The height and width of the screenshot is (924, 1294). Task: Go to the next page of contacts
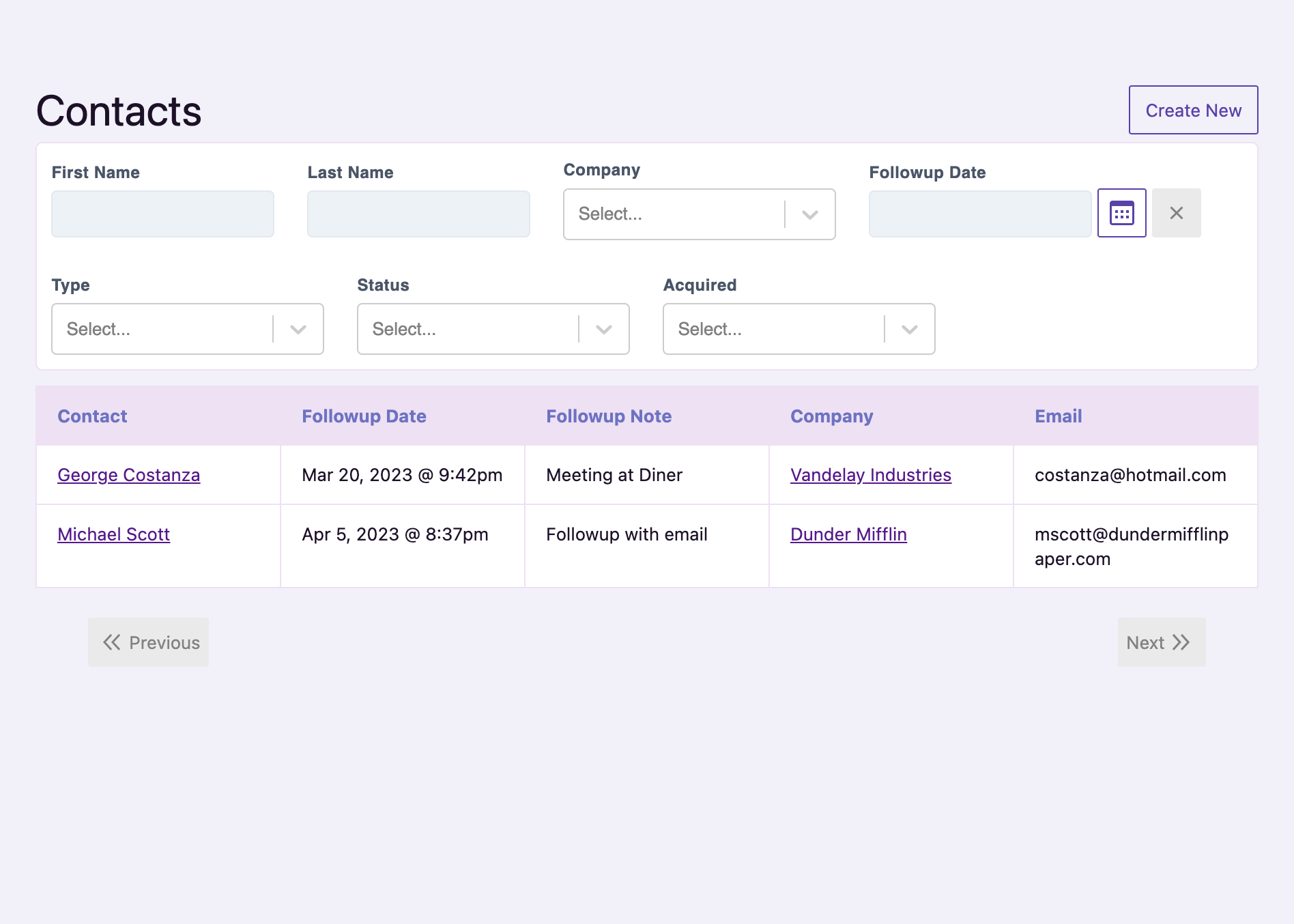click(x=1161, y=642)
